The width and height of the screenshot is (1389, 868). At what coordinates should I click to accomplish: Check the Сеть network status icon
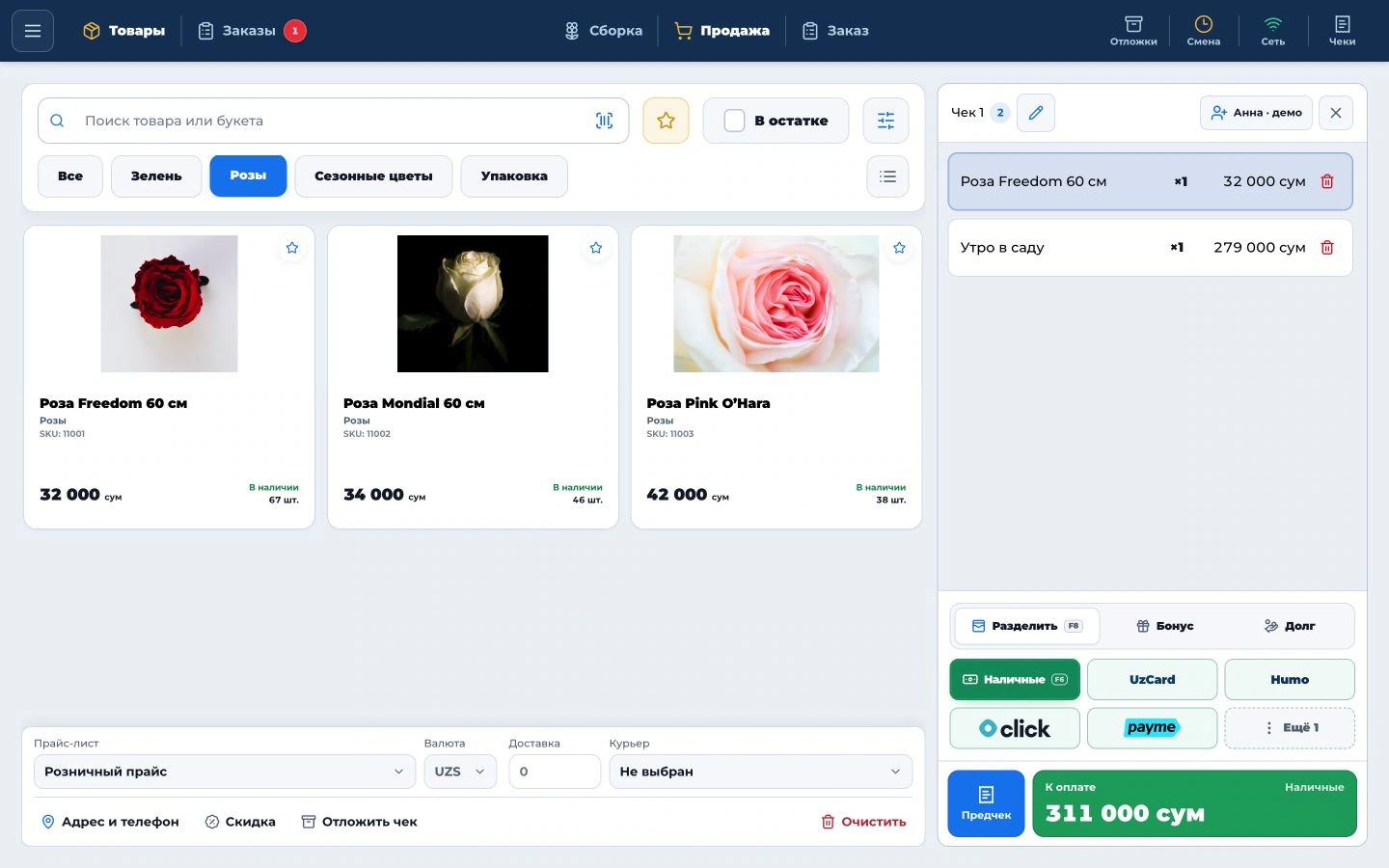[1272, 31]
